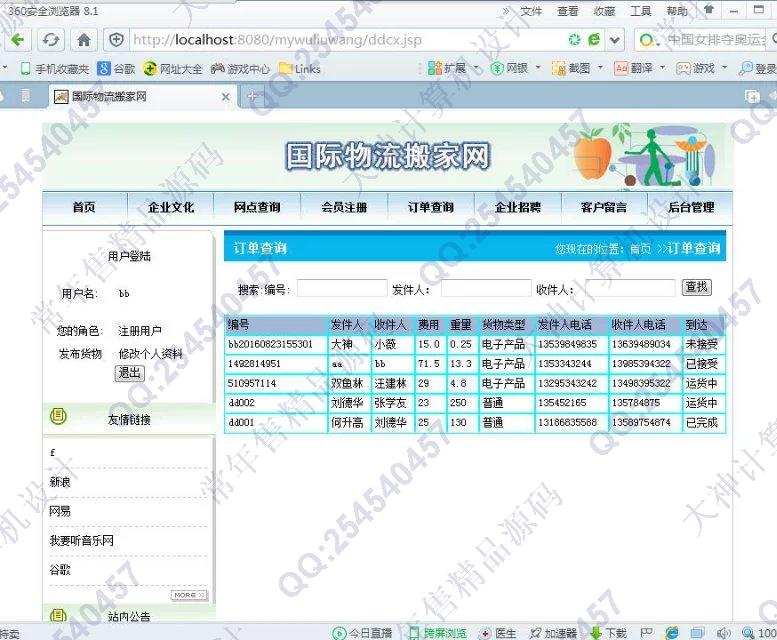
Task: Click the 发件人 search input field
Action: click(486, 288)
